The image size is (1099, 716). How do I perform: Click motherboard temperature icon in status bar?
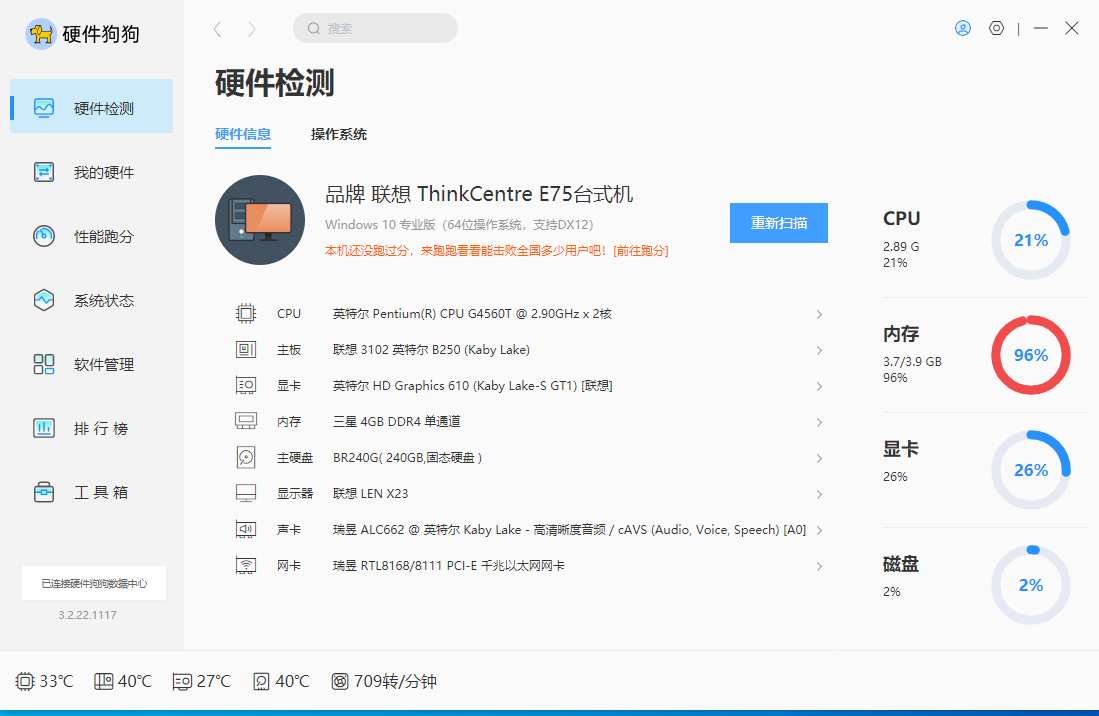click(x=104, y=681)
